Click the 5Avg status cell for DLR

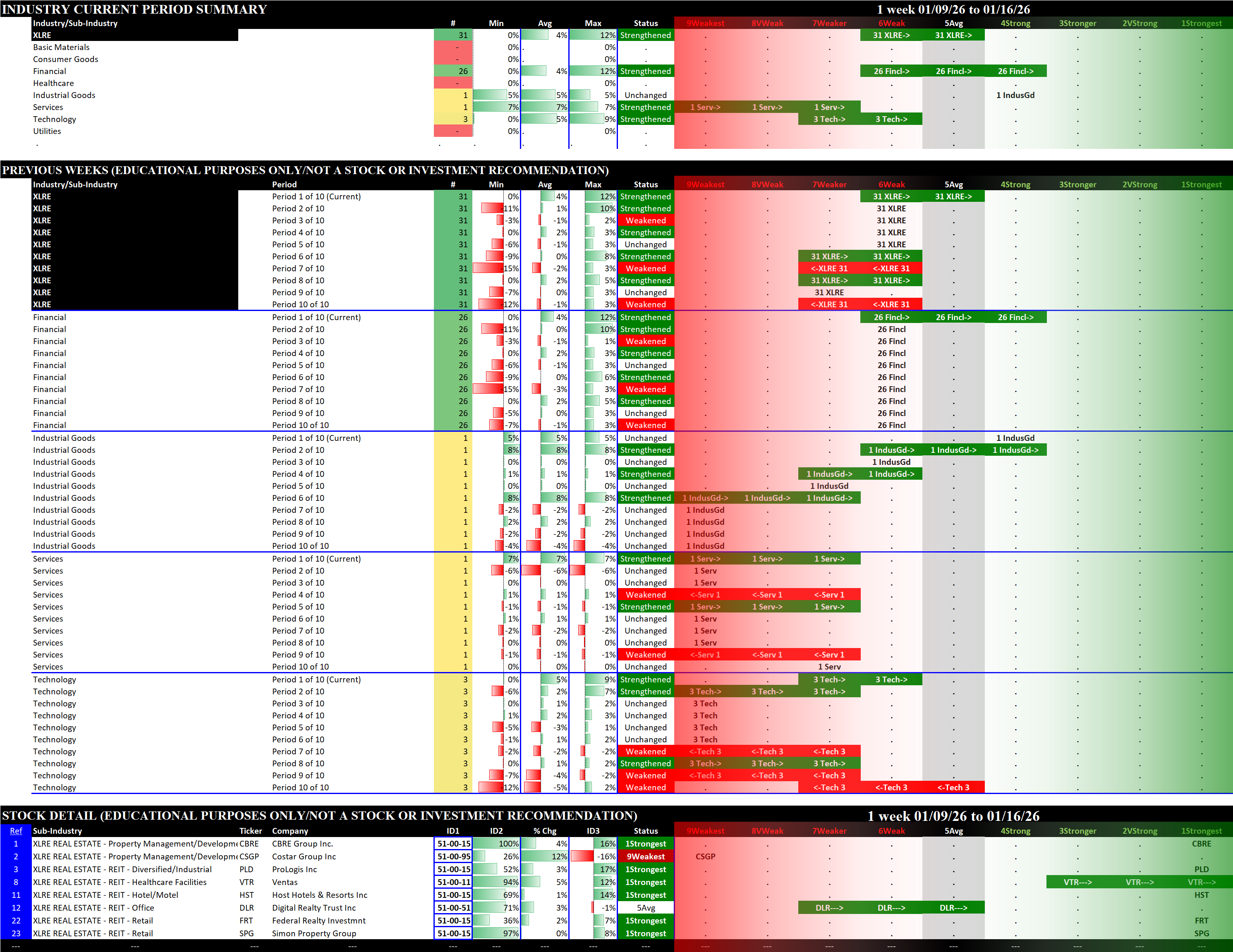[x=645, y=908]
